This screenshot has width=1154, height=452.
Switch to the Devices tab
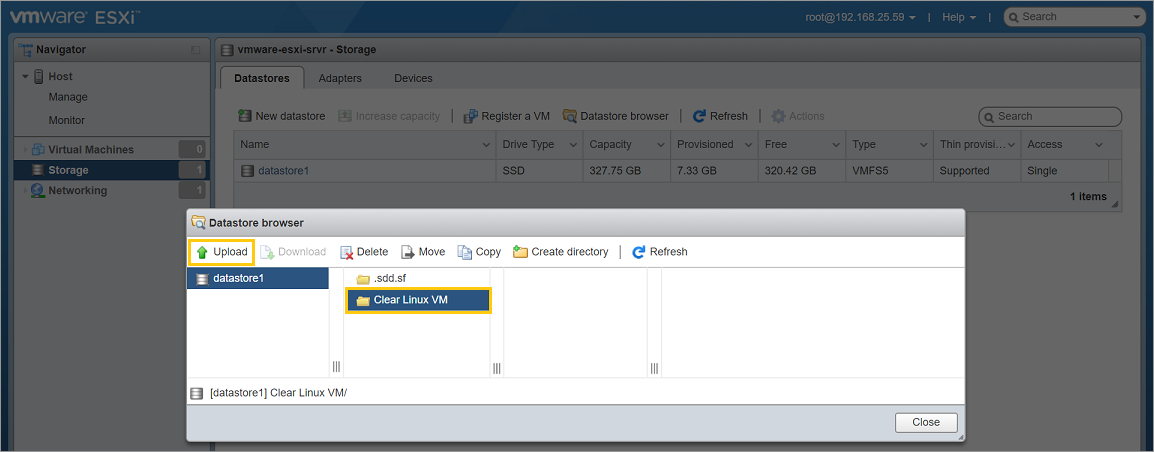(x=413, y=78)
